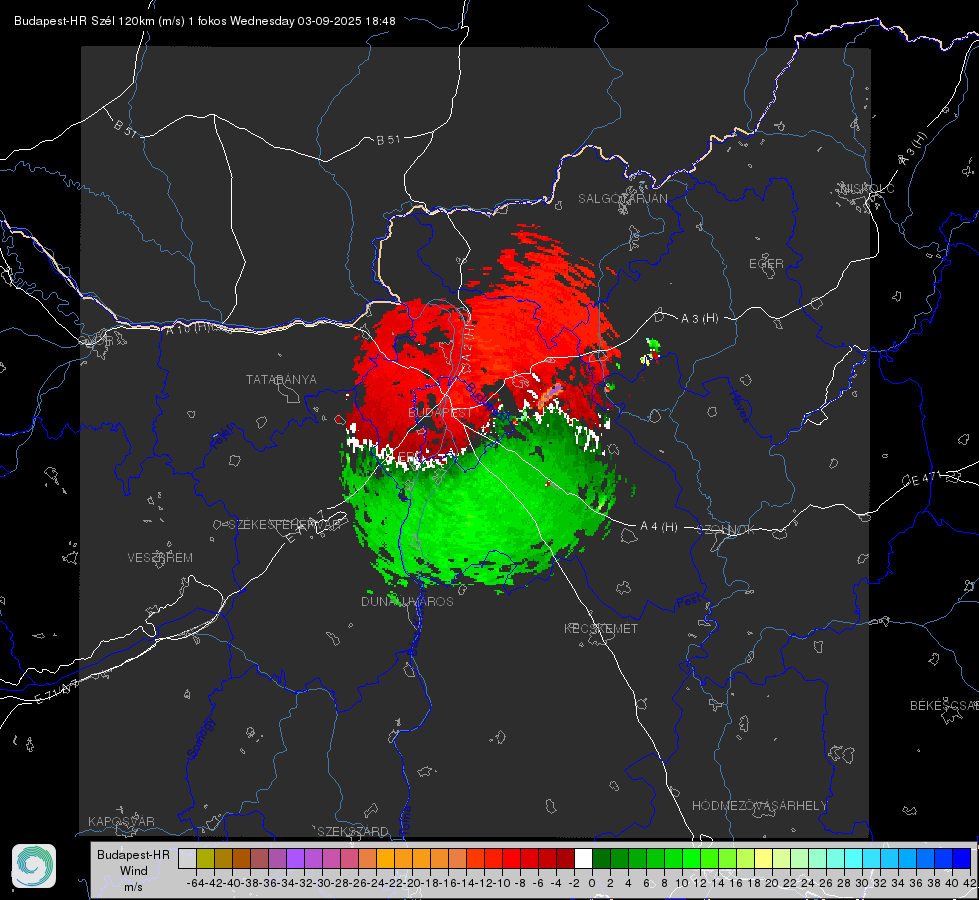The image size is (979, 900).
Task: Select the dark blue last legend swatch
Action: pos(962,858)
